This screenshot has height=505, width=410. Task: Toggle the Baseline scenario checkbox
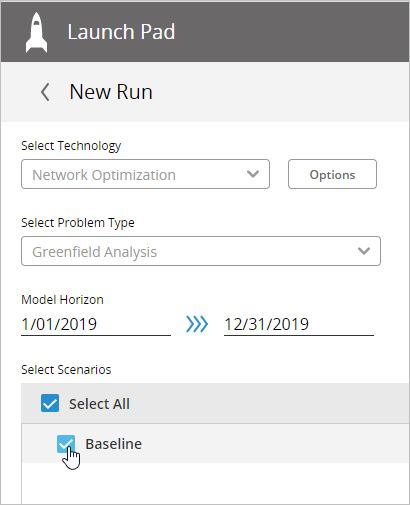point(66,444)
